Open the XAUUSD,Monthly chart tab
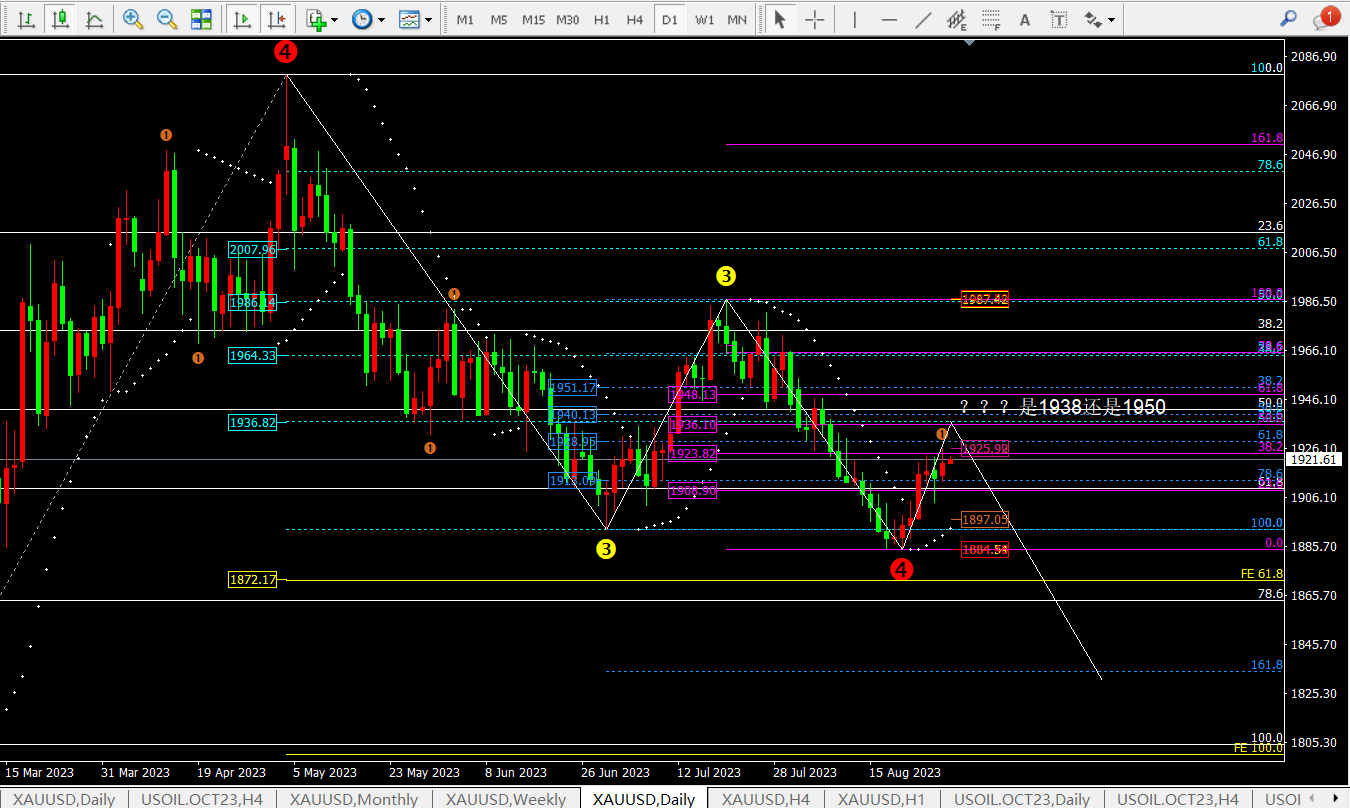1350x808 pixels. click(x=354, y=799)
